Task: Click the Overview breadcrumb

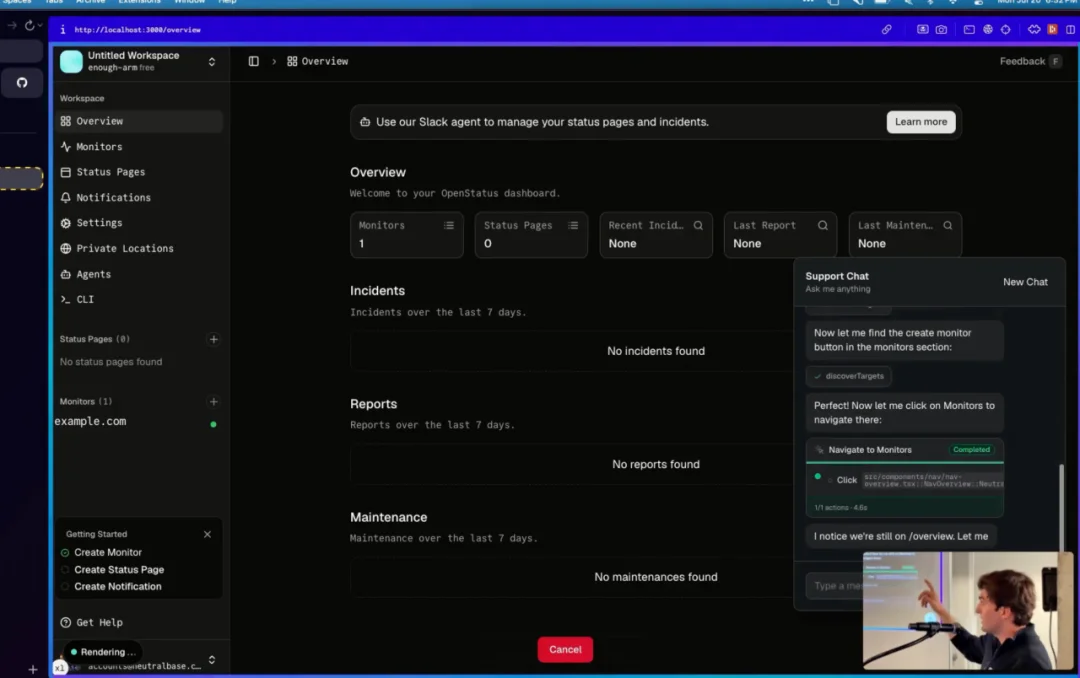Action: [318, 61]
